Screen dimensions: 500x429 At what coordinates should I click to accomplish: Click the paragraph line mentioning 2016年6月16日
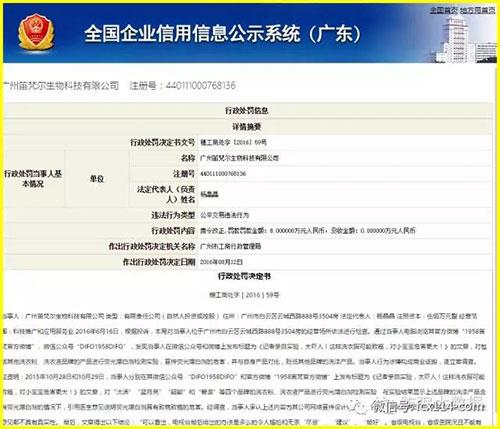coord(244,331)
